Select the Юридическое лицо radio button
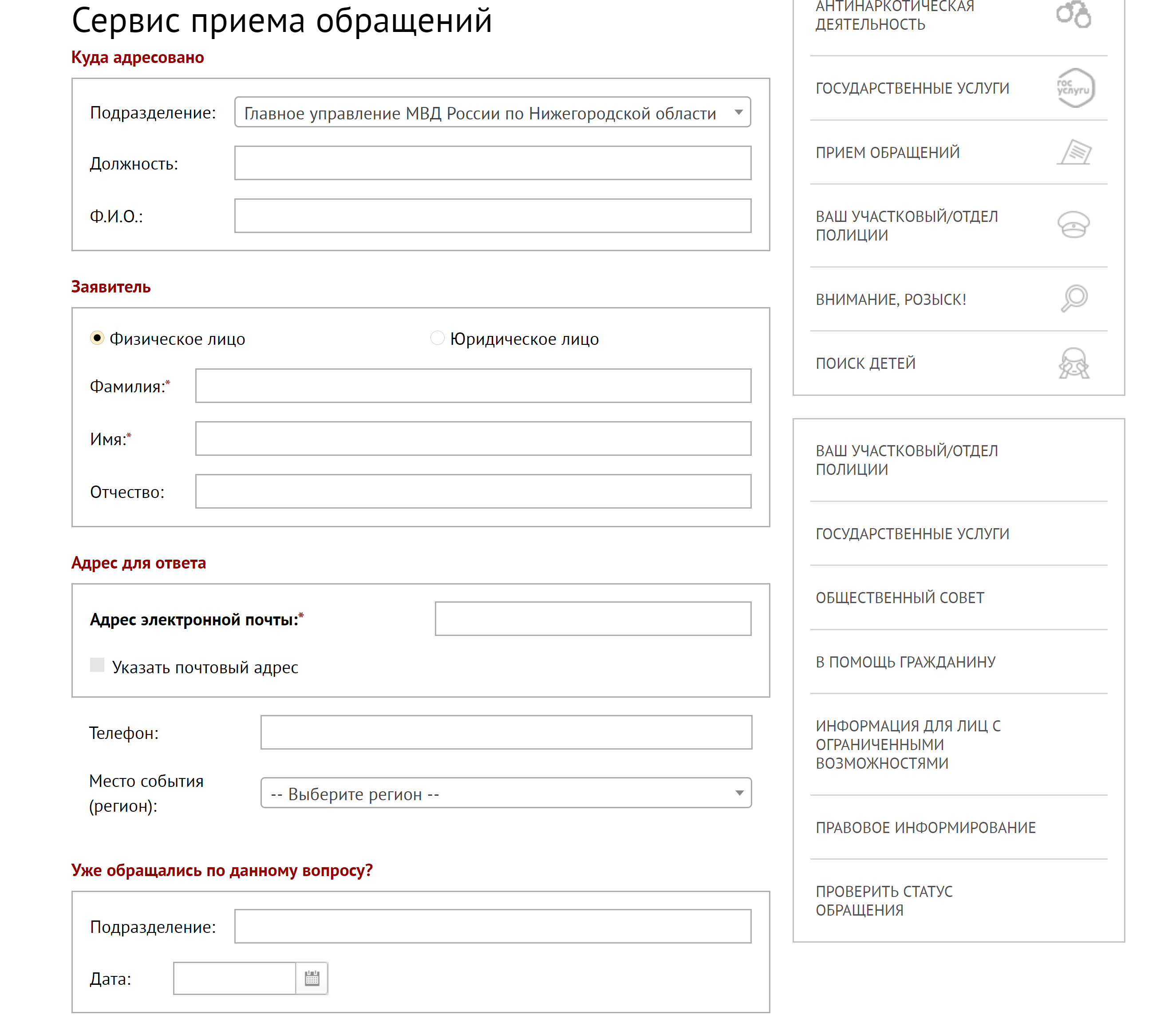Screen dimensions: 1176x1015 click(437, 338)
